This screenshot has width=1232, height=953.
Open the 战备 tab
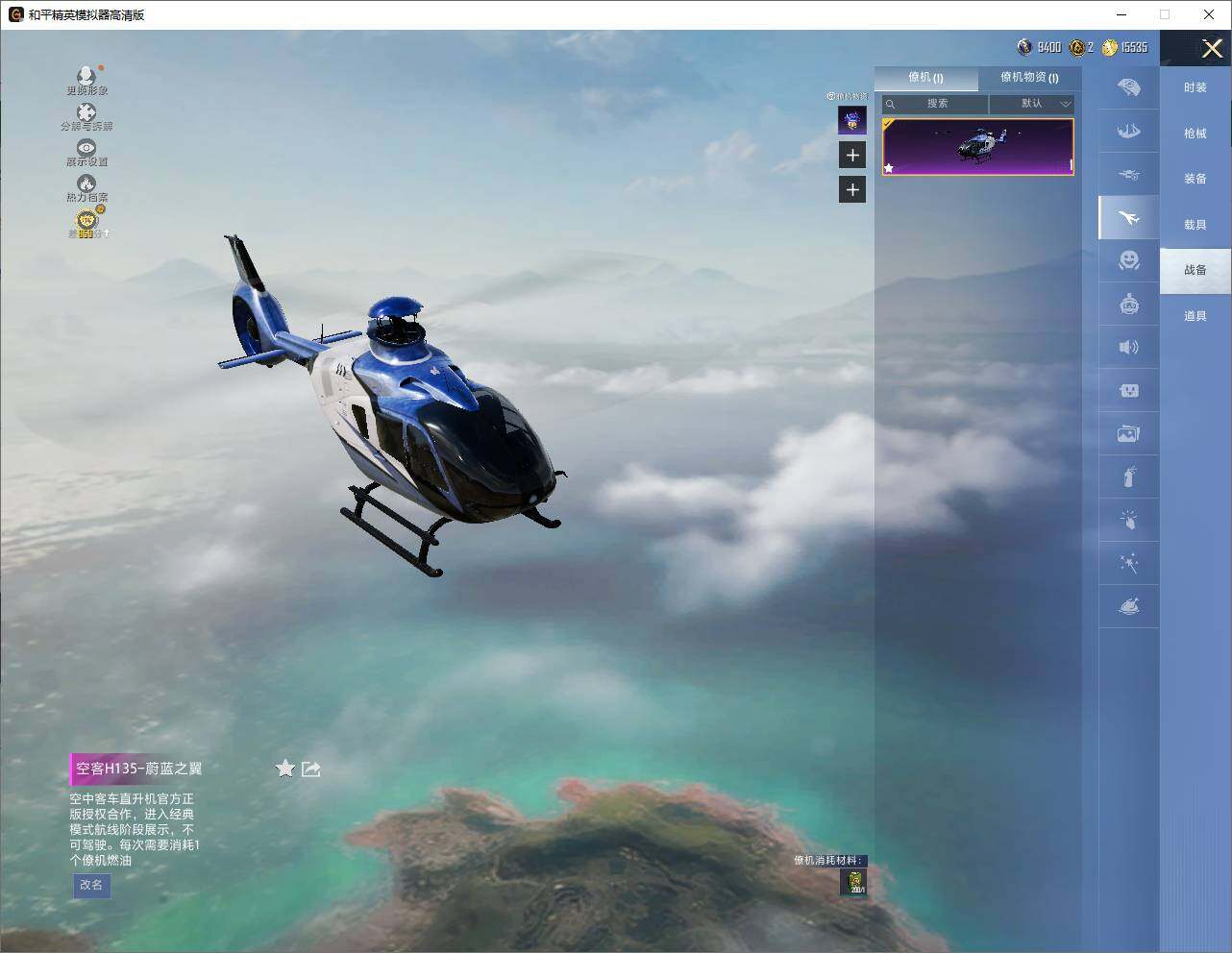(1195, 270)
